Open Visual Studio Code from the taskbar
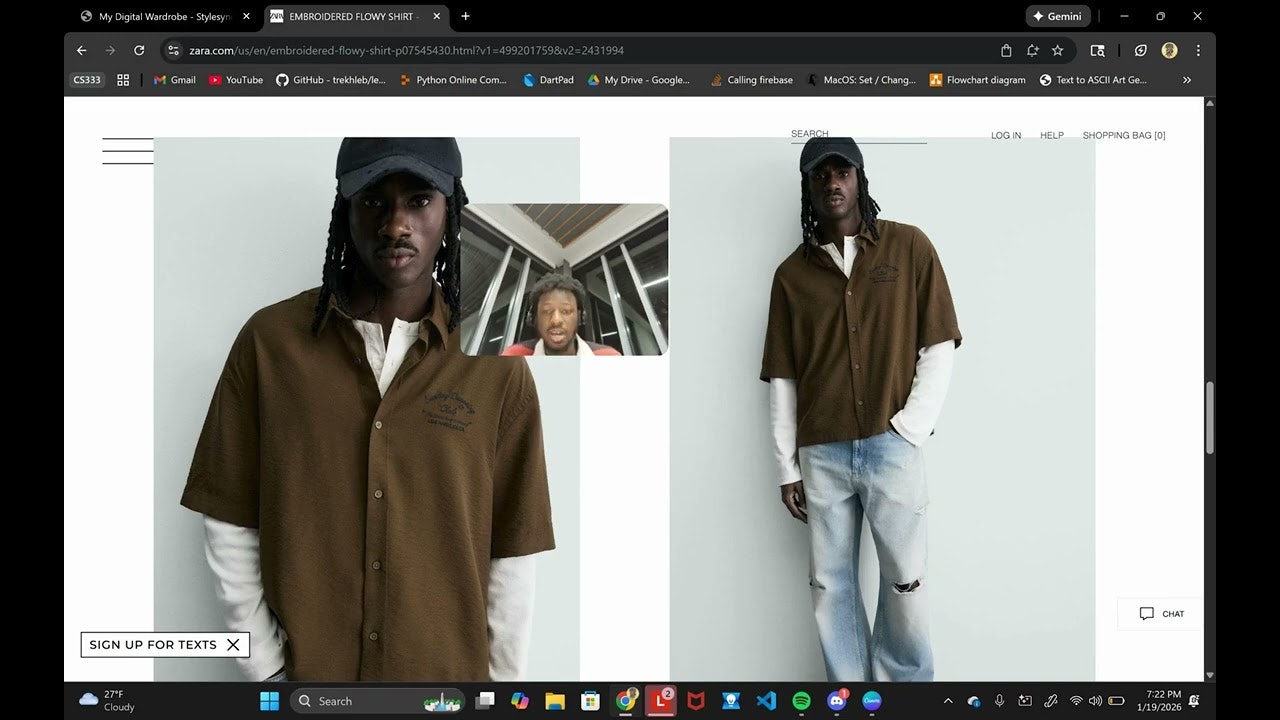Image resolution: width=1280 pixels, height=720 pixels. click(x=766, y=700)
